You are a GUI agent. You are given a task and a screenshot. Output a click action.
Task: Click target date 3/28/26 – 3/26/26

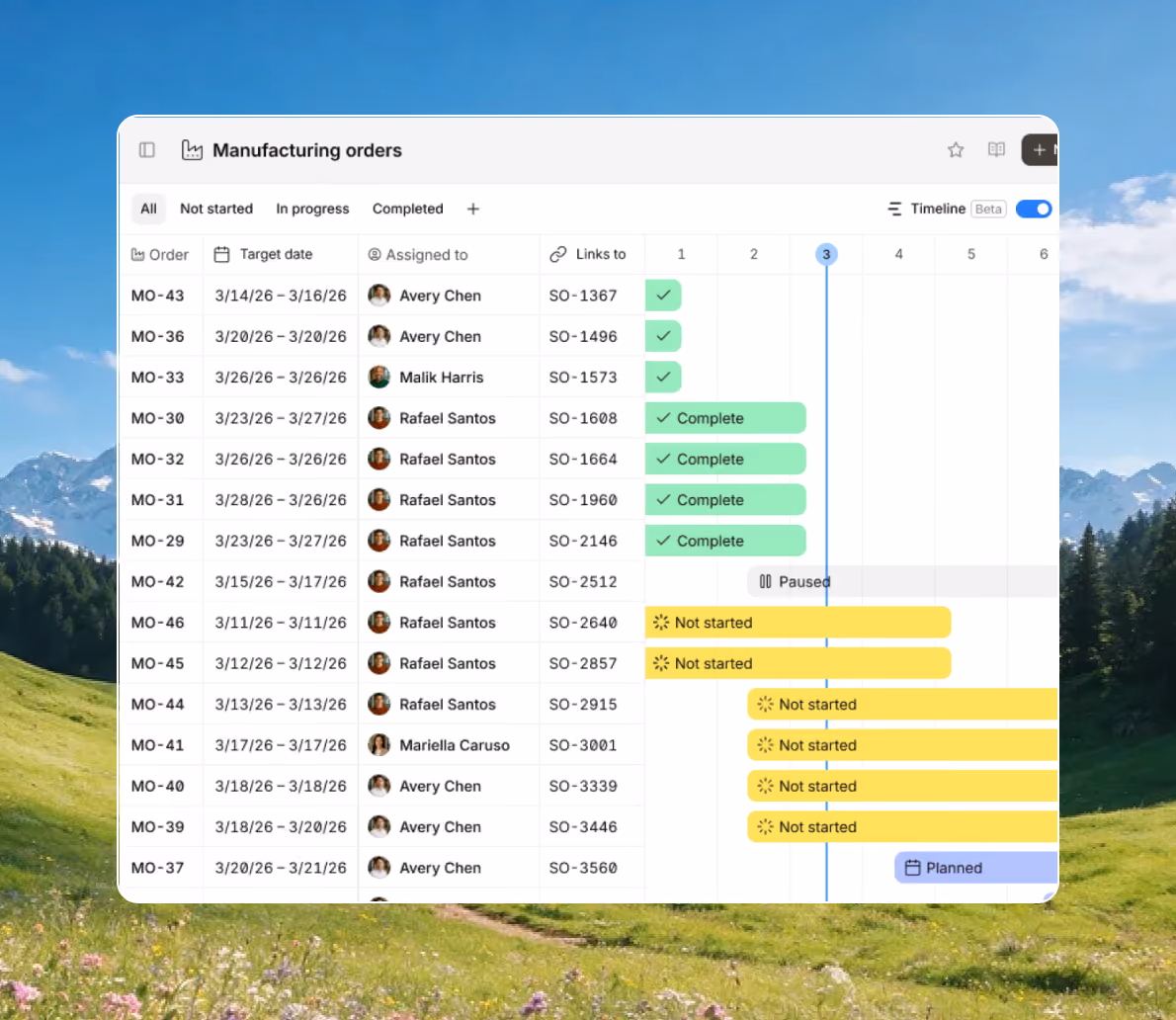(x=281, y=499)
